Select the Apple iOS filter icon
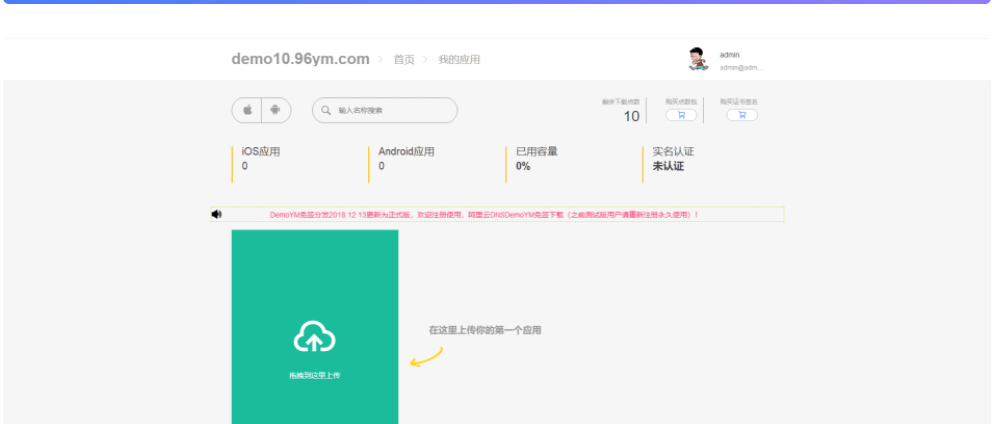The width and height of the screenshot is (992, 424). click(x=248, y=110)
